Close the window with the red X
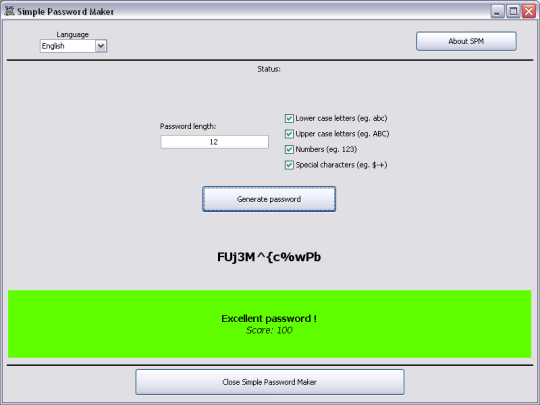 pyautogui.click(x=529, y=11)
